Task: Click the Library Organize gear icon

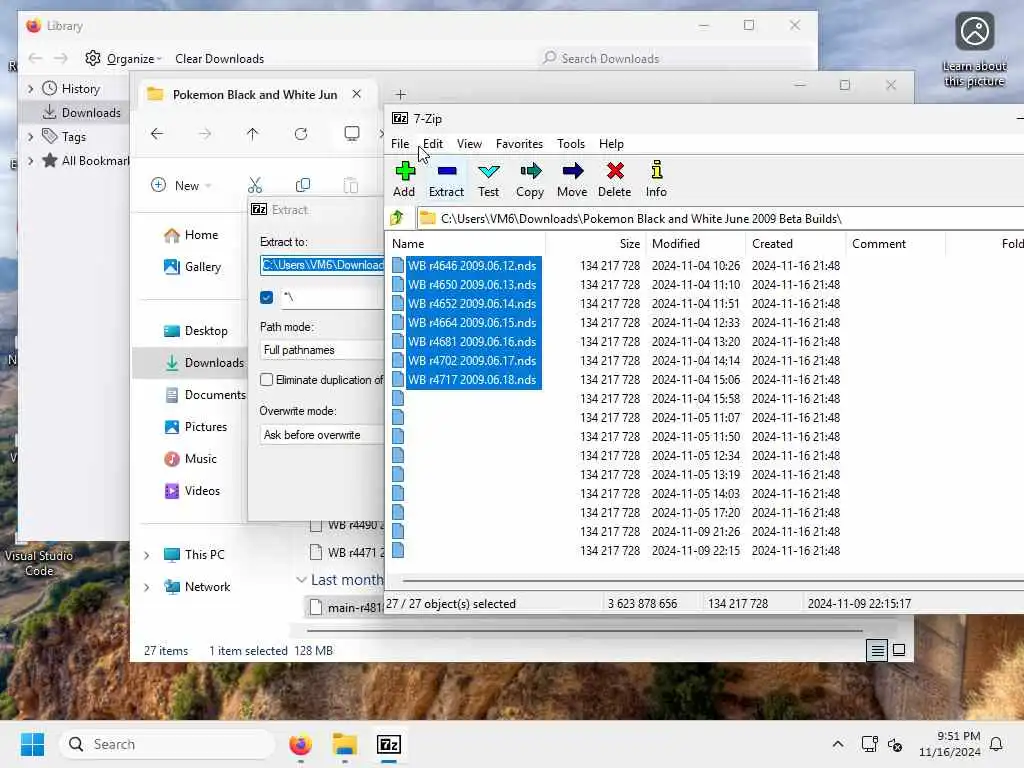Action: 93,58
